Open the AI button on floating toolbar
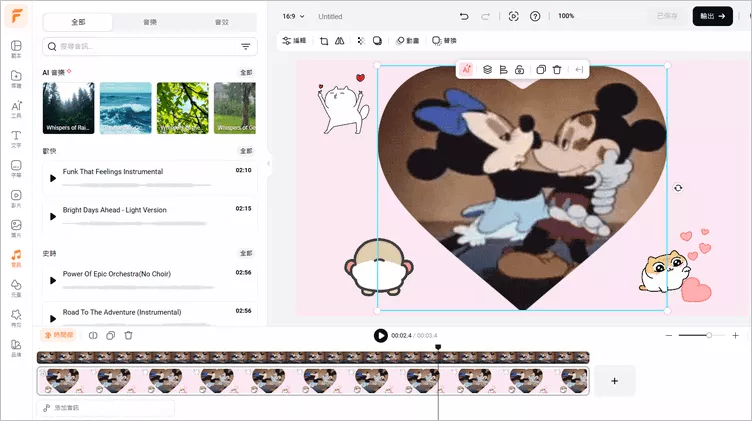This screenshot has width=752, height=421. [466, 70]
